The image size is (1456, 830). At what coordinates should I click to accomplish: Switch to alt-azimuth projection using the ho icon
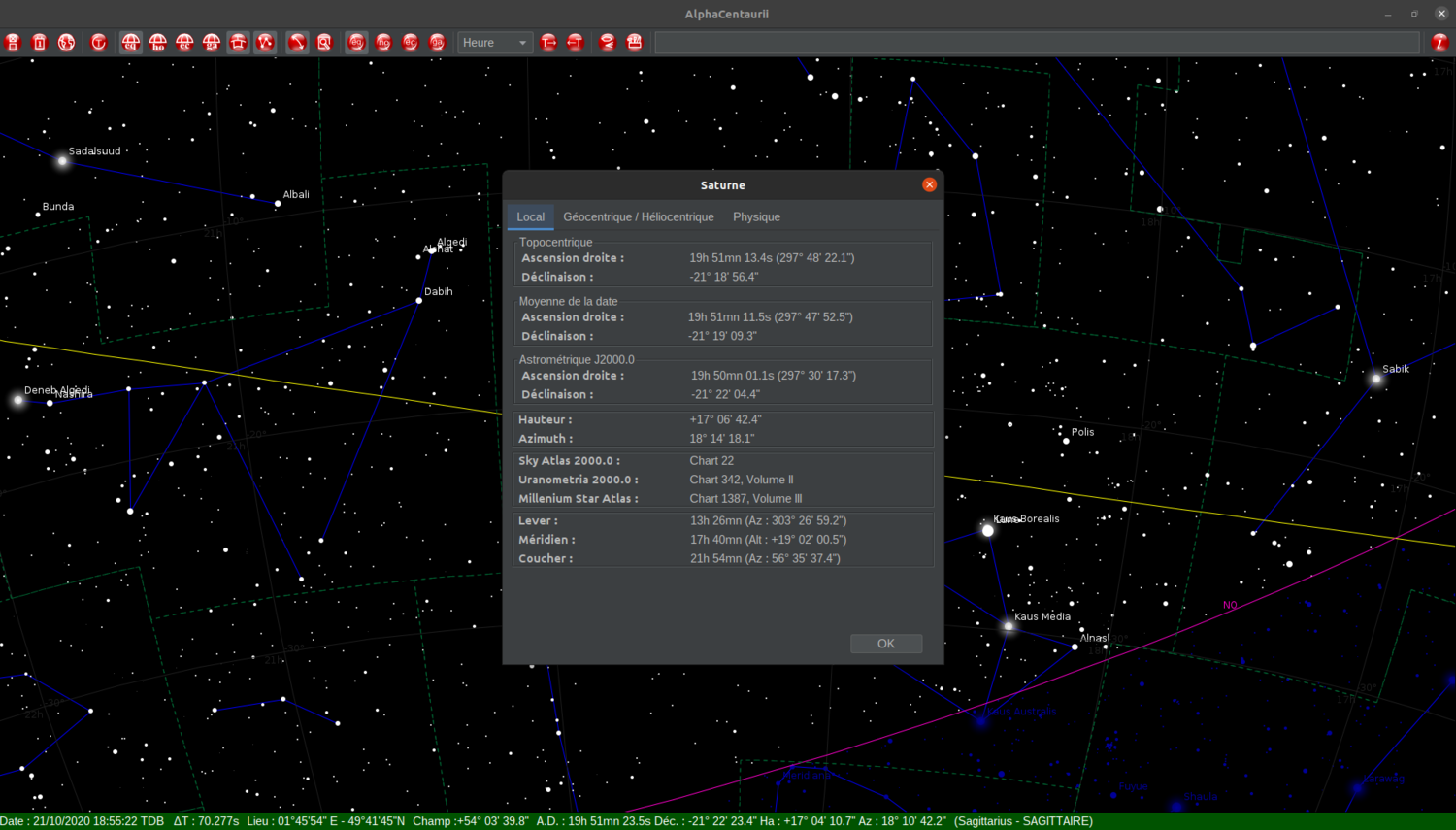click(156, 42)
